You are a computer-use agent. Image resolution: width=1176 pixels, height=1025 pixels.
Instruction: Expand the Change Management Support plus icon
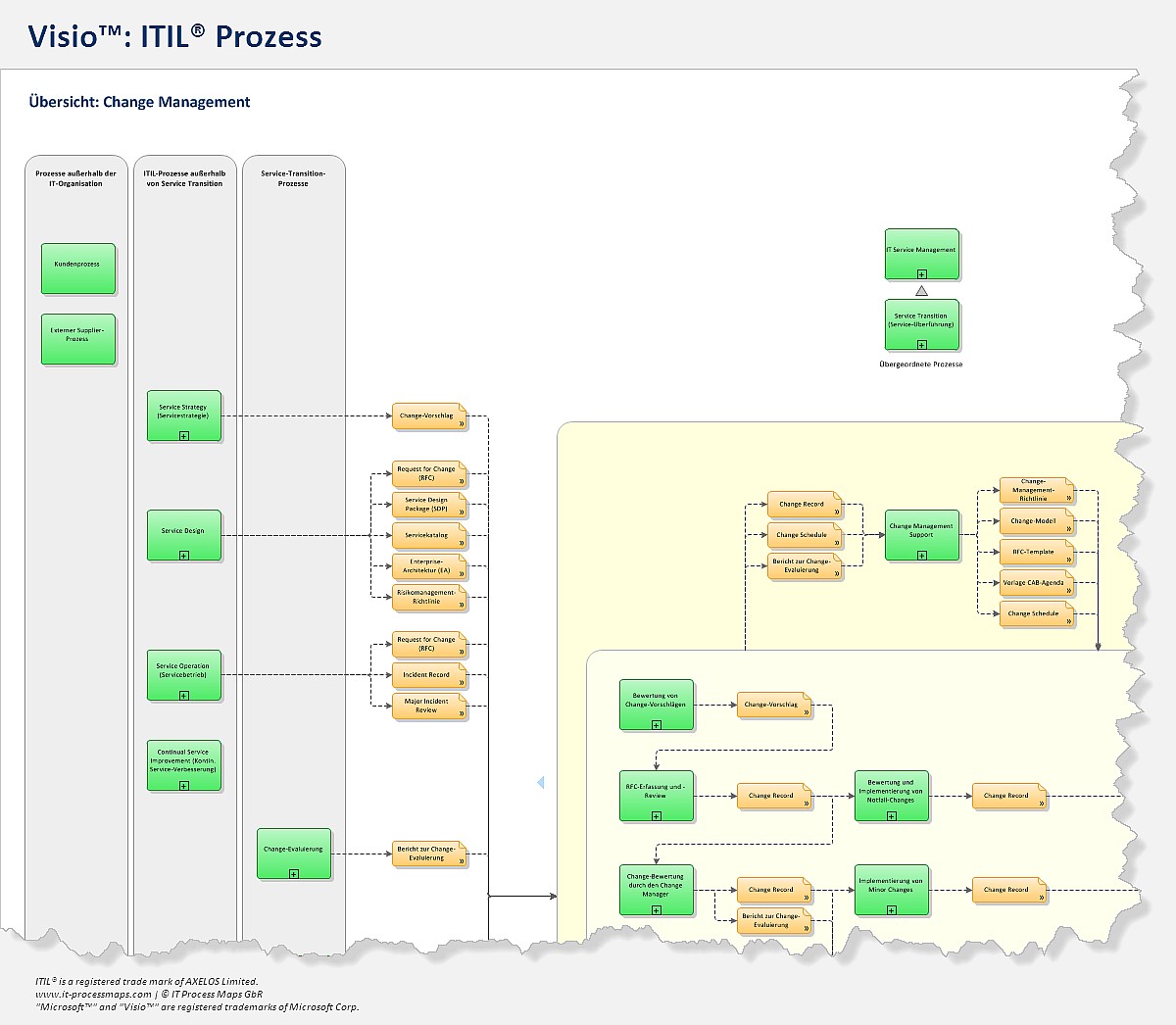[921, 556]
